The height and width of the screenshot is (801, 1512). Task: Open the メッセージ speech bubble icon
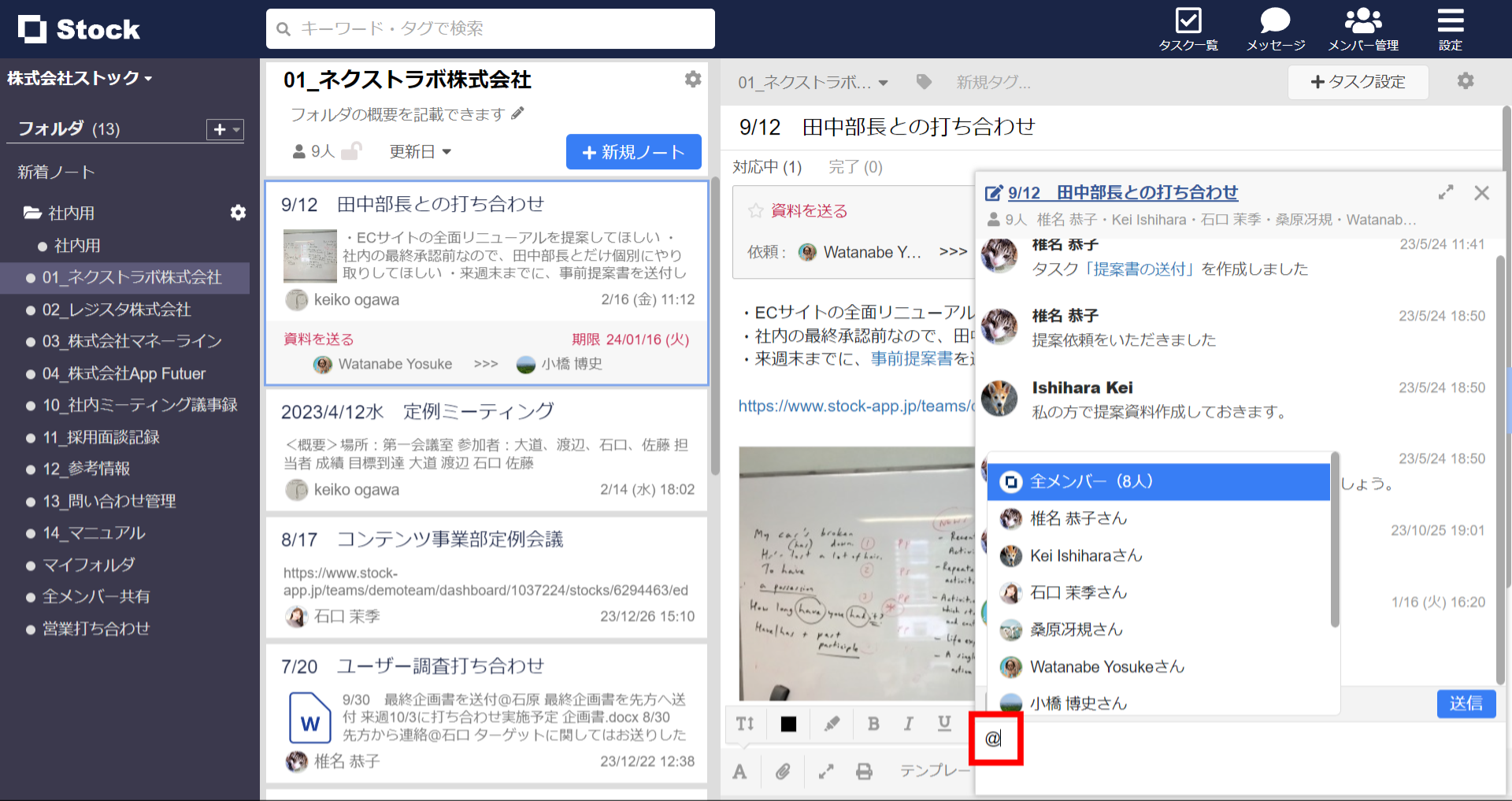click(1273, 20)
